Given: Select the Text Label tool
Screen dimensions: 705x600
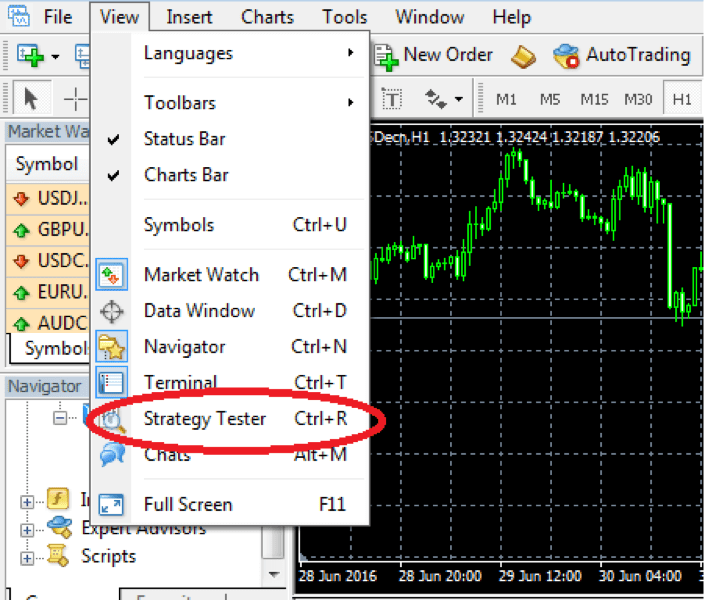Looking at the screenshot, I should pos(392,99).
